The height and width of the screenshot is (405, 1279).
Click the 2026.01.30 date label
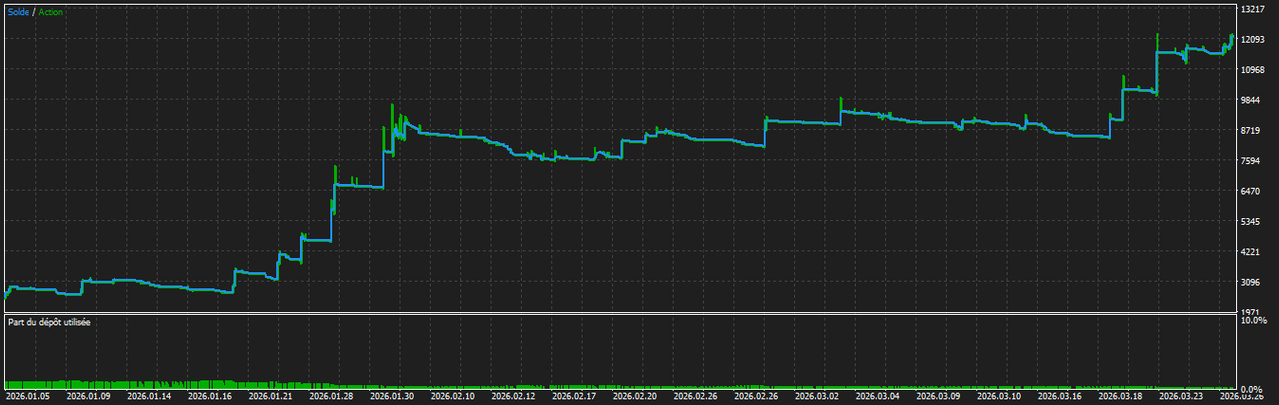[x=392, y=398]
